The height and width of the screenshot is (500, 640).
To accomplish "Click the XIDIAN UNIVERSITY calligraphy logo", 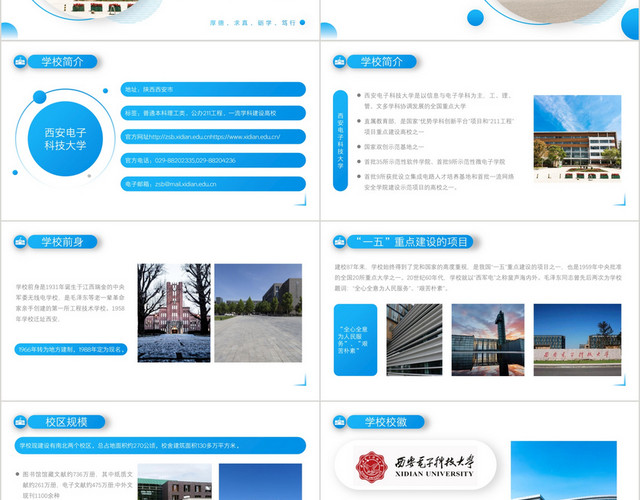I will tap(434, 466).
